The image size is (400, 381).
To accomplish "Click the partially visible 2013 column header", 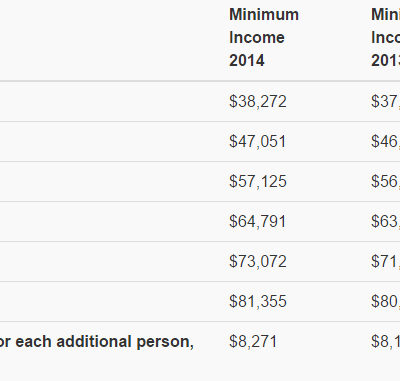I will click(x=386, y=37).
